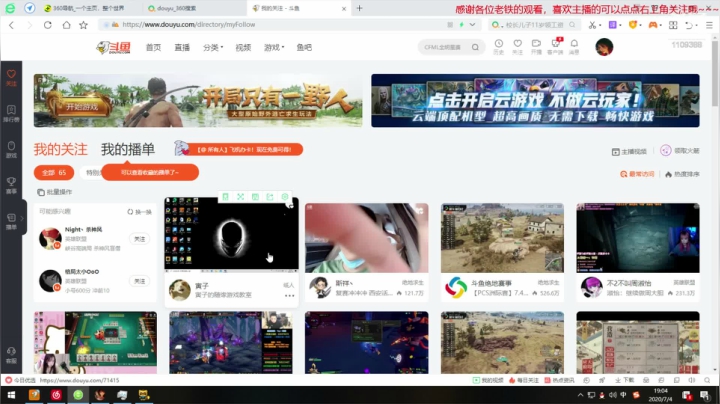Click the 领取火箭 link

[x=680, y=151]
